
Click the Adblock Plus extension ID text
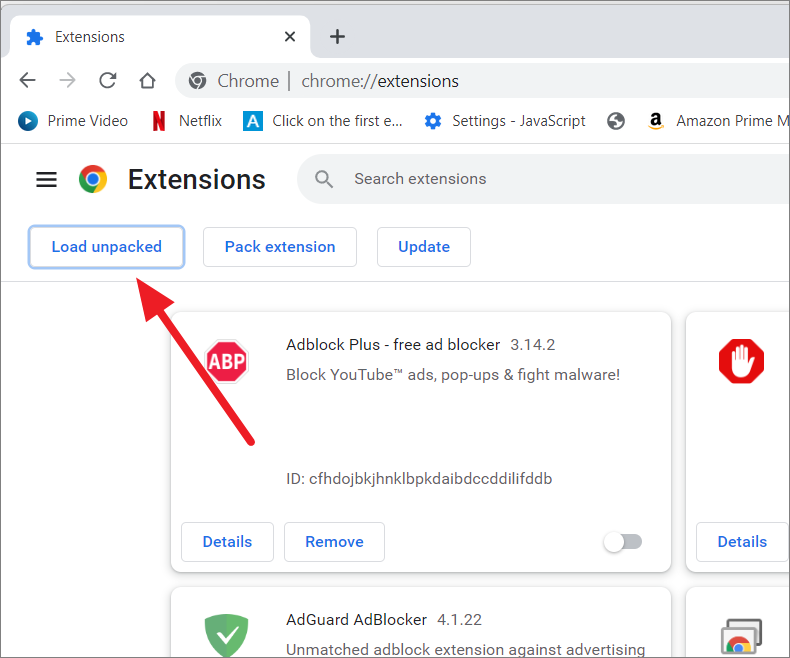click(419, 479)
